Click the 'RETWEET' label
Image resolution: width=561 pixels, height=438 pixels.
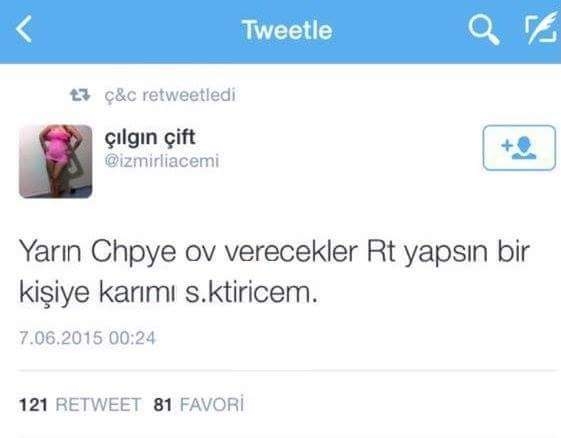98,405
